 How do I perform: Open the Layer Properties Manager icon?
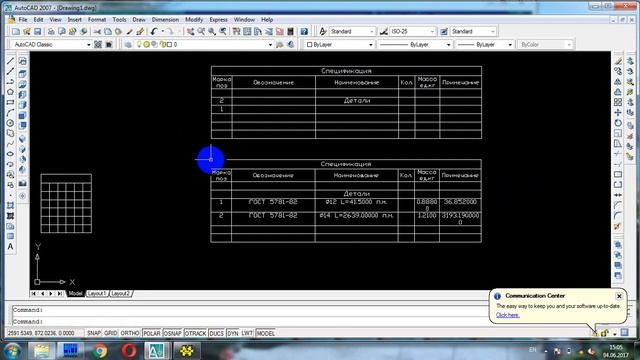click(x=128, y=44)
